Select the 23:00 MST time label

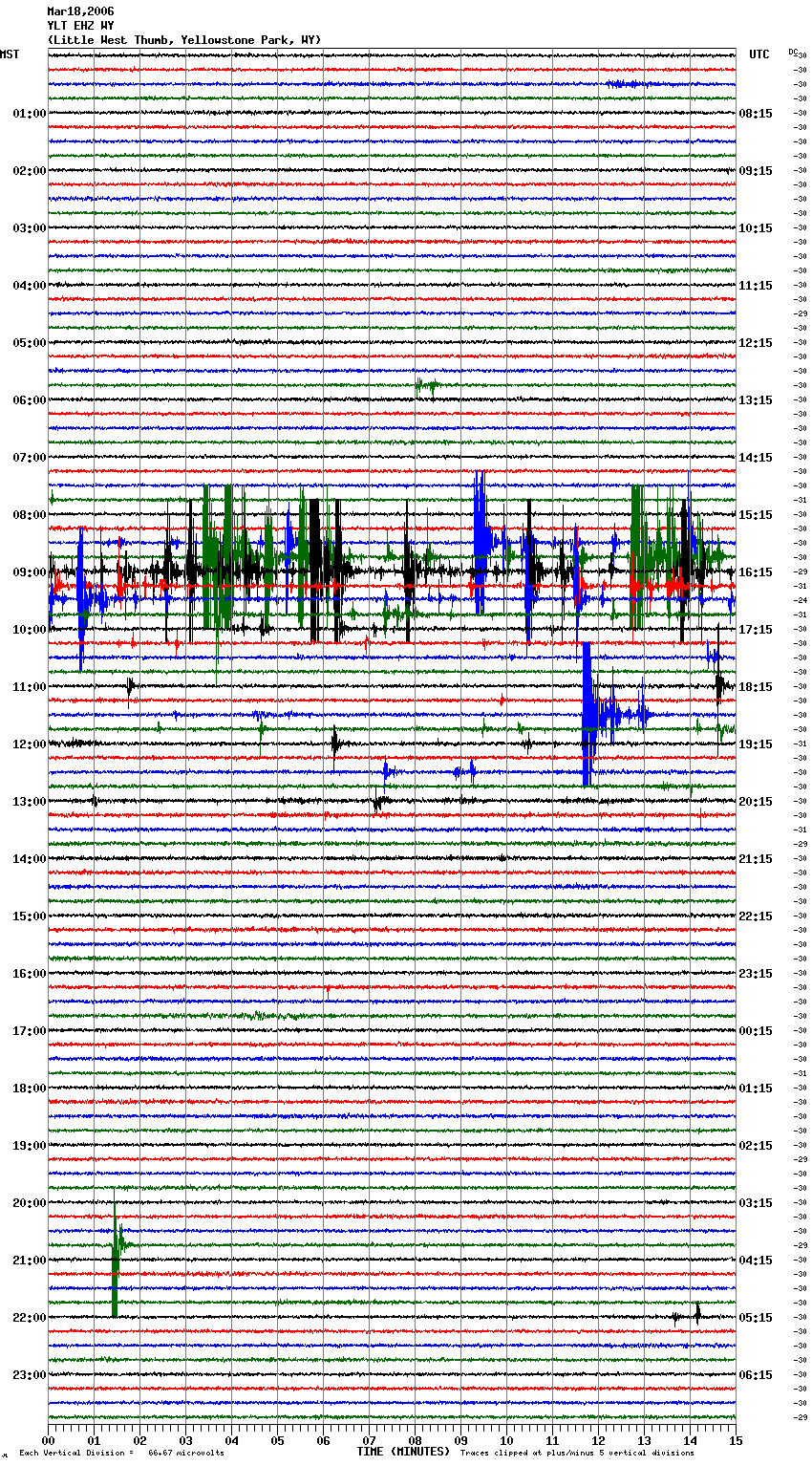(30, 1375)
